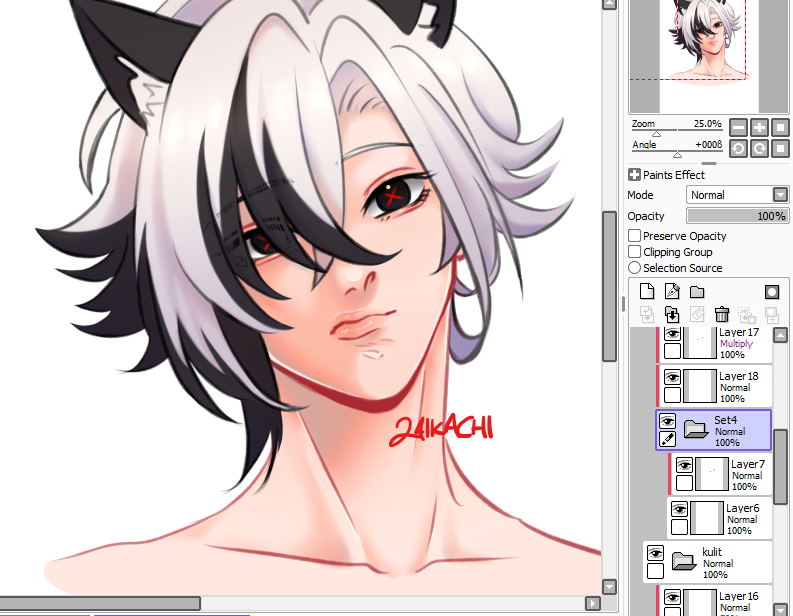Zoom out with the minus button
Image resolution: width=793 pixels, height=616 pixels.
coord(738,127)
